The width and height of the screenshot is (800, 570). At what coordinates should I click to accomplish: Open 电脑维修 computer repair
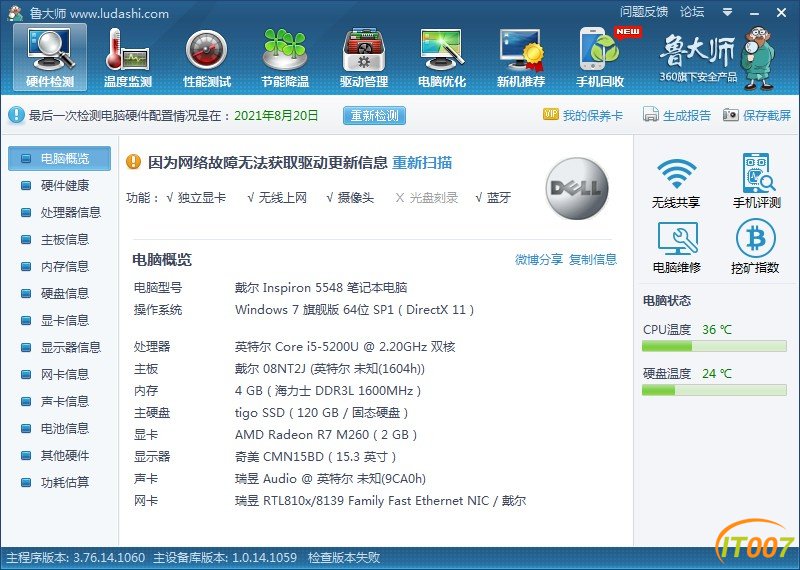pyautogui.click(x=677, y=247)
